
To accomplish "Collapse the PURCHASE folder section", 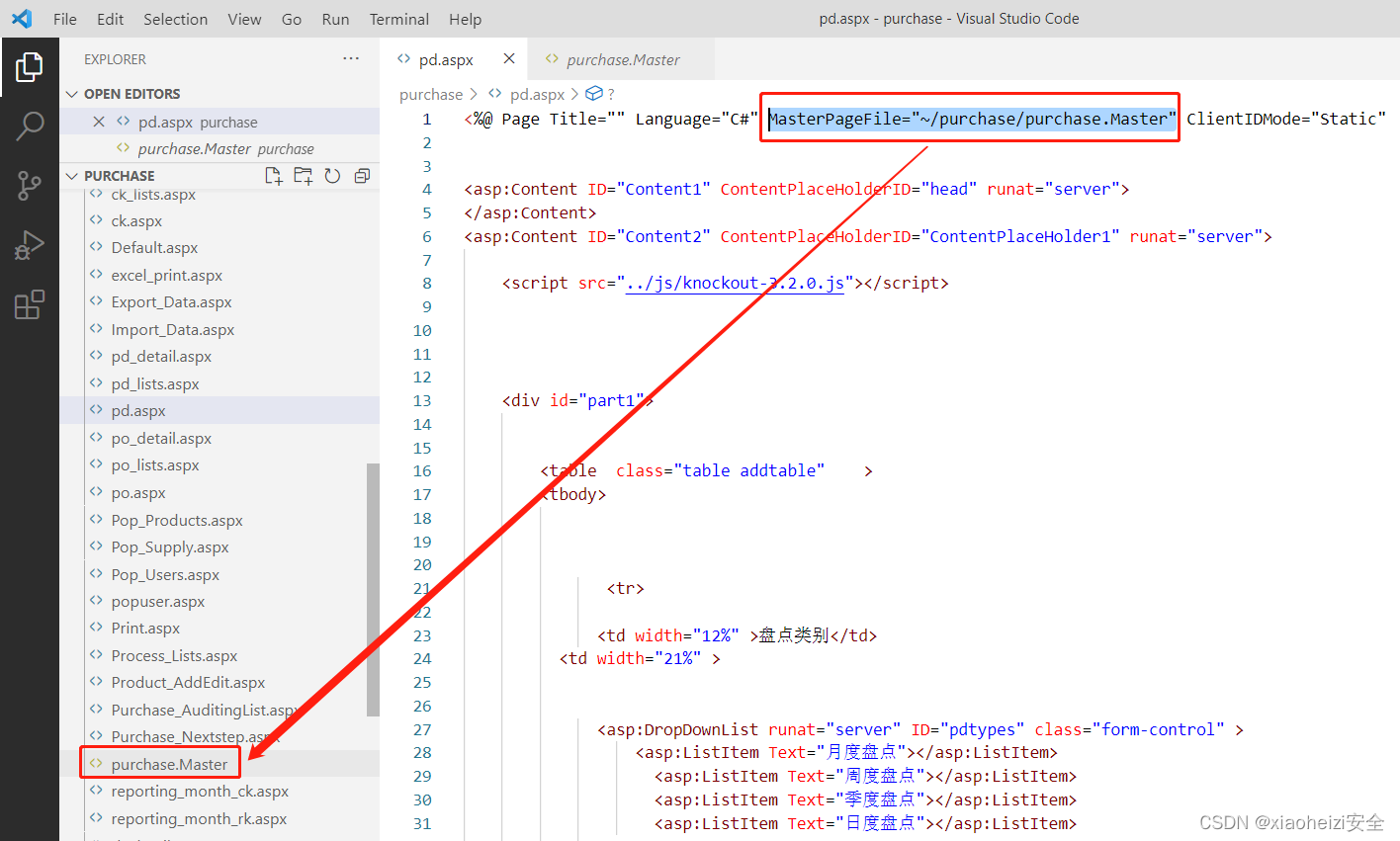I will click(x=72, y=176).
